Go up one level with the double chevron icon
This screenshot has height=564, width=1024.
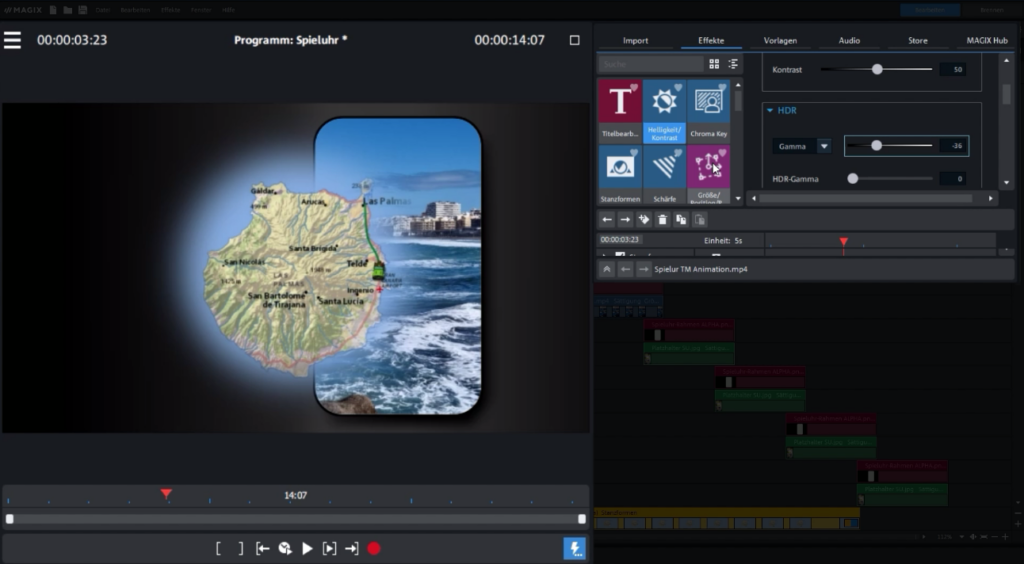[x=607, y=269]
